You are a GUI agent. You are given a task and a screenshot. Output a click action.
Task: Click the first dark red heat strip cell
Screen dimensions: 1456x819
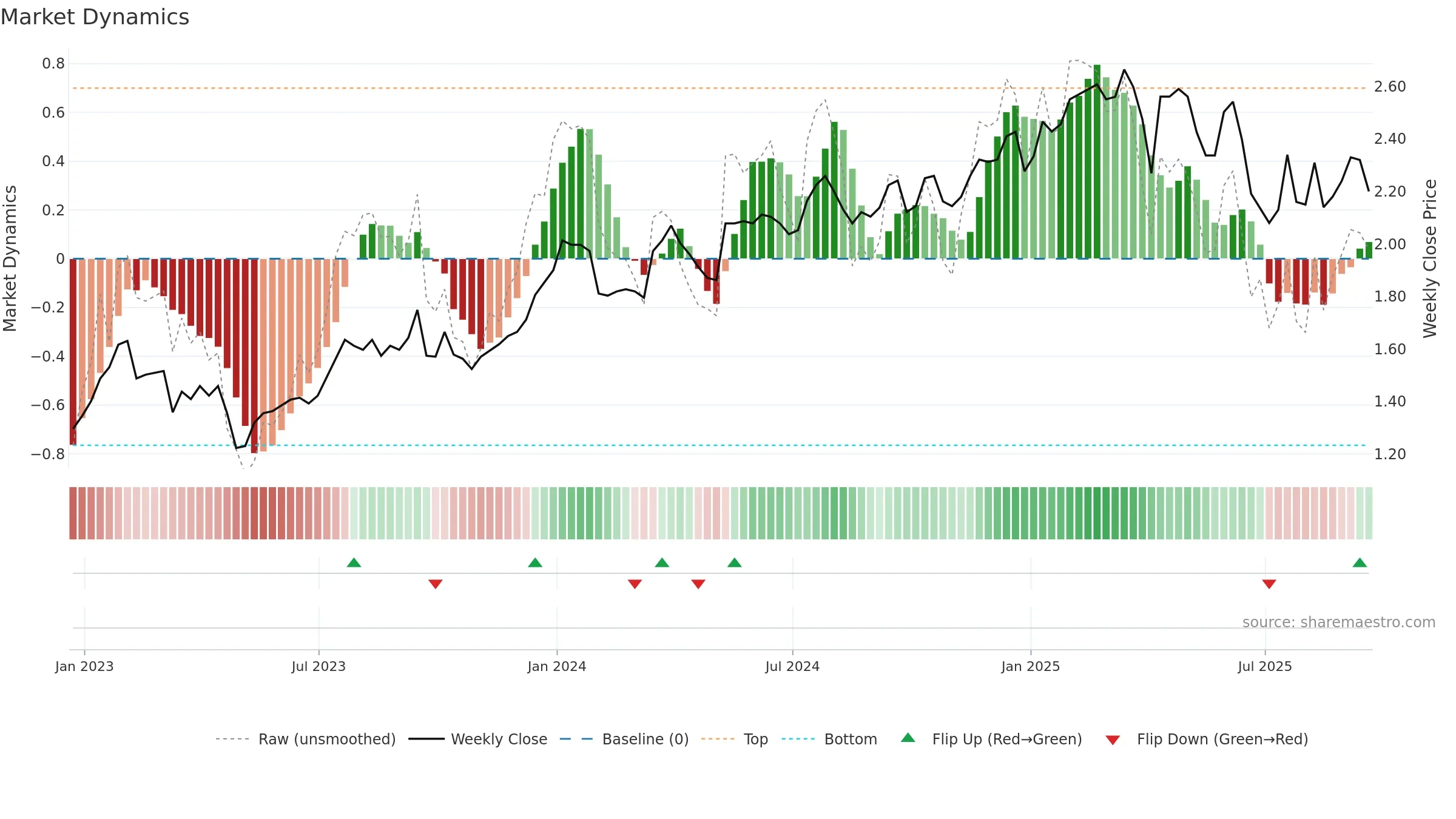[x=73, y=513]
